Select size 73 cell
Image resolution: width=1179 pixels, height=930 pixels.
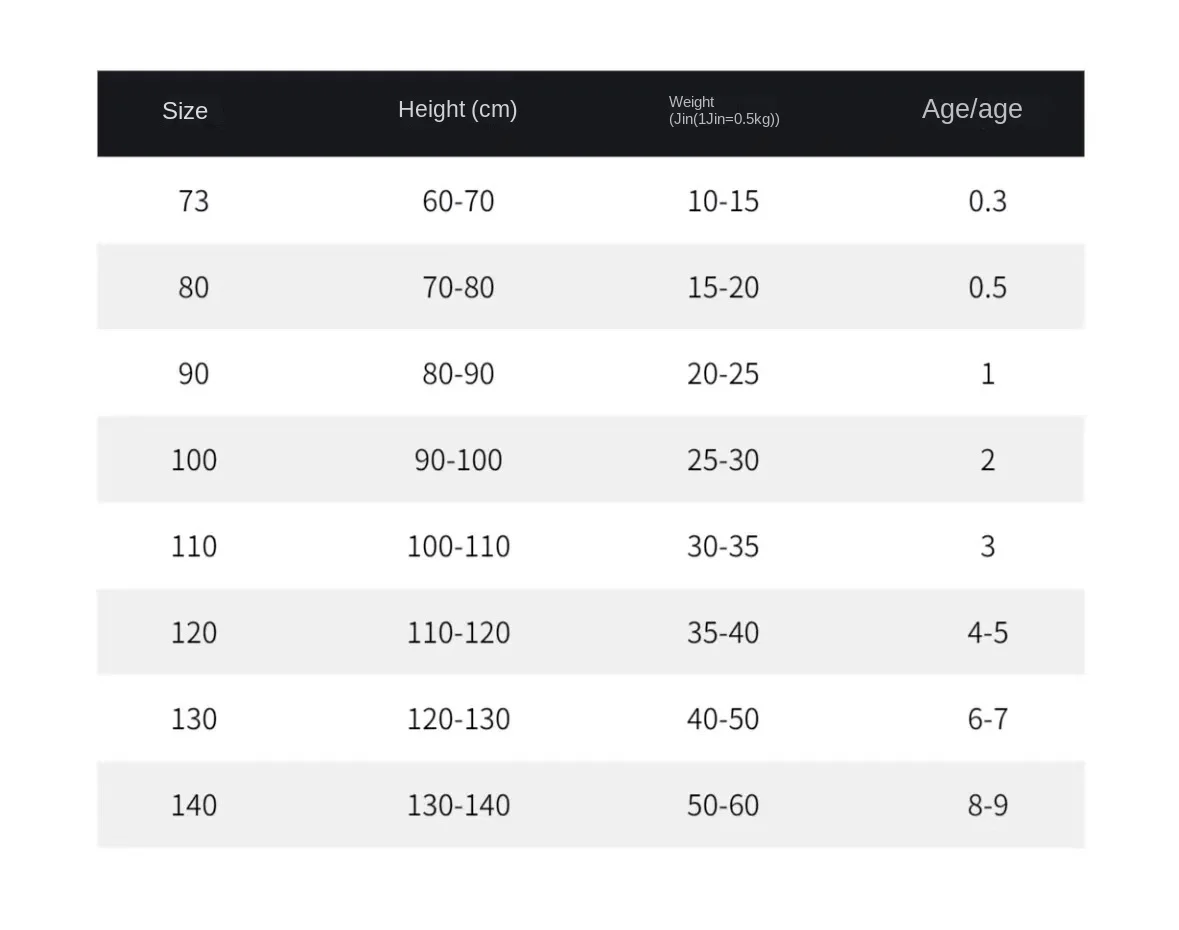193,201
